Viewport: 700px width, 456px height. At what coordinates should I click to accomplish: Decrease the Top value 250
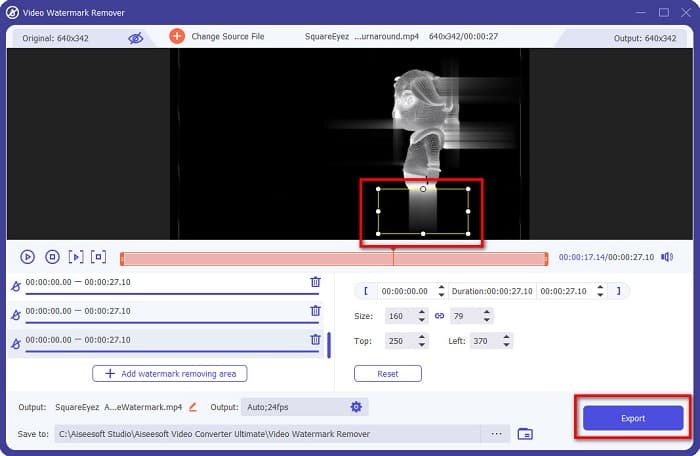tap(422, 345)
